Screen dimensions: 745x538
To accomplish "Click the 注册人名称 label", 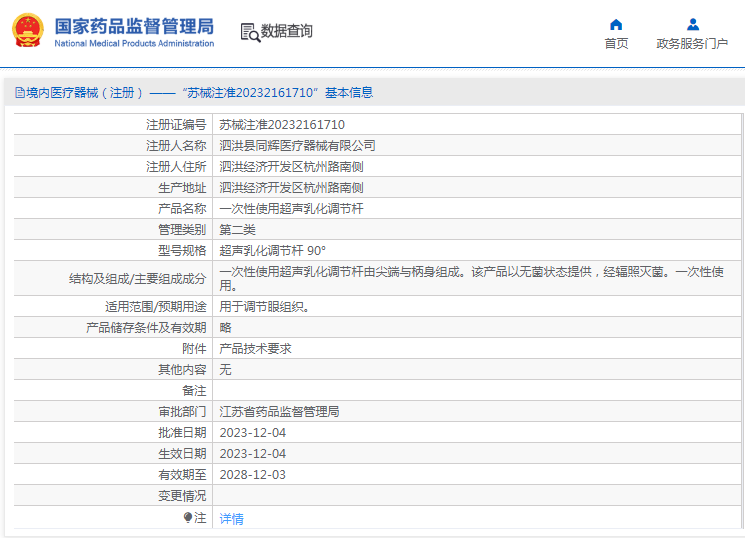I will [176, 146].
